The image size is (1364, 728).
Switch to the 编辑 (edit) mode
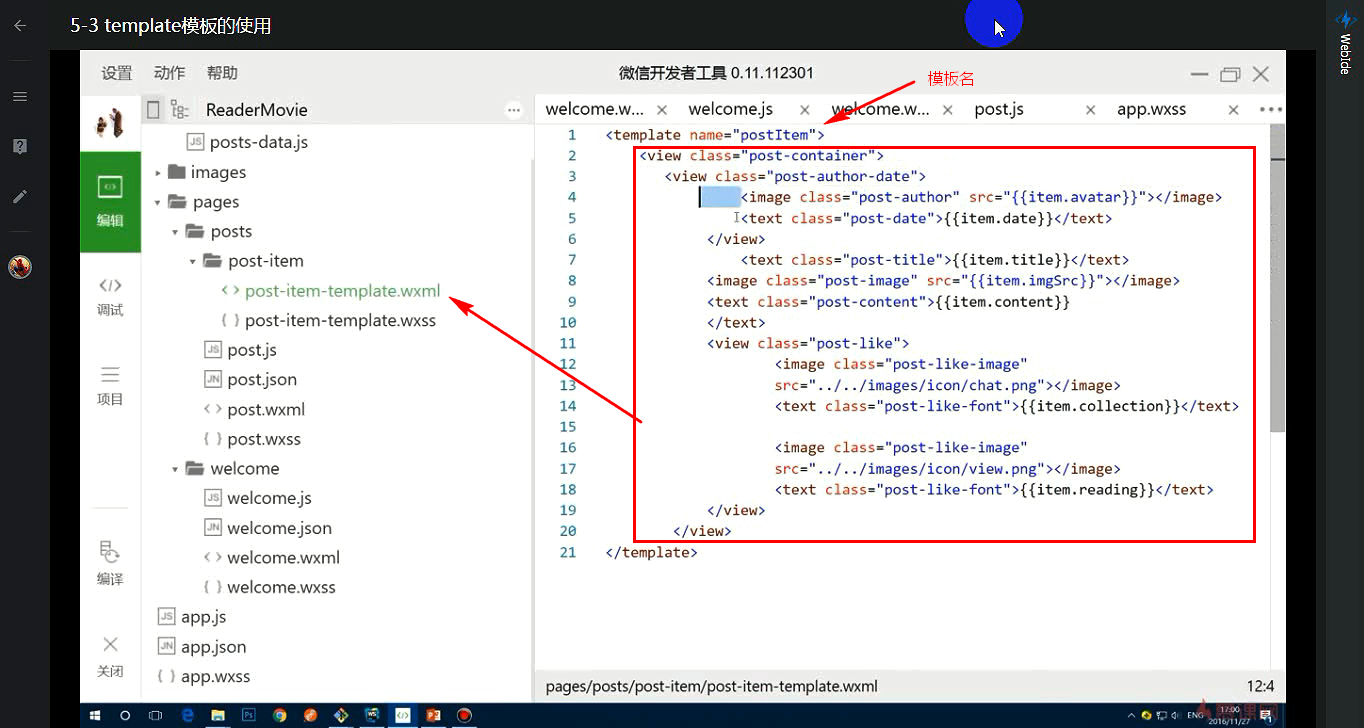pos(110,202)
